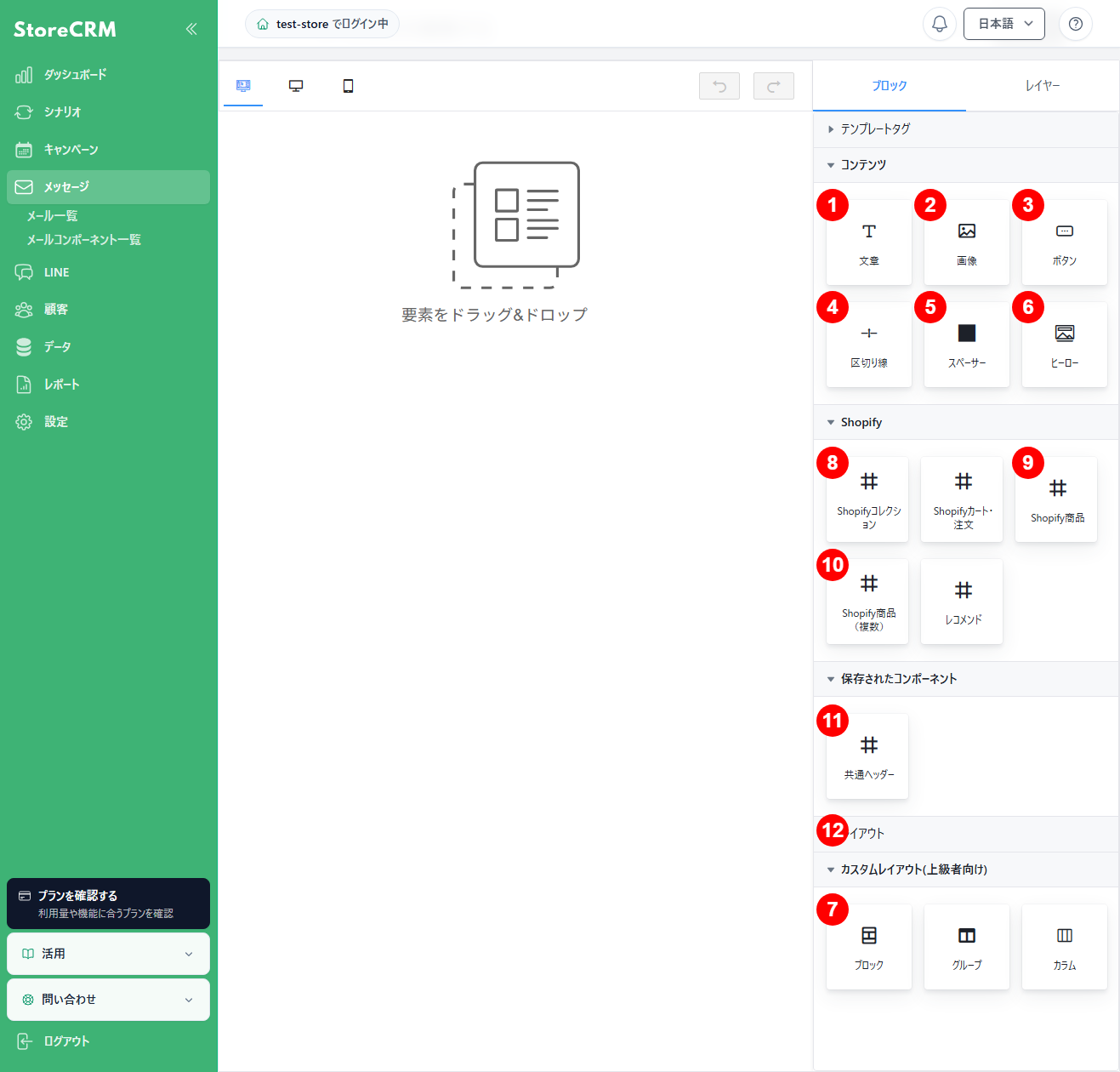Click the redo arrow button
This screenshot has width=1120, height=1072.
click(x=774, y=86)
